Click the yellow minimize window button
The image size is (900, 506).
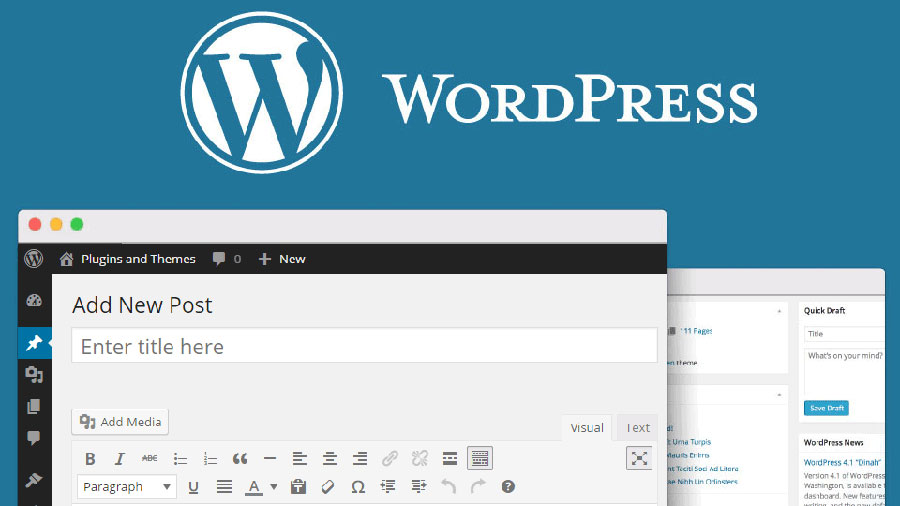(x=56, y=224)
